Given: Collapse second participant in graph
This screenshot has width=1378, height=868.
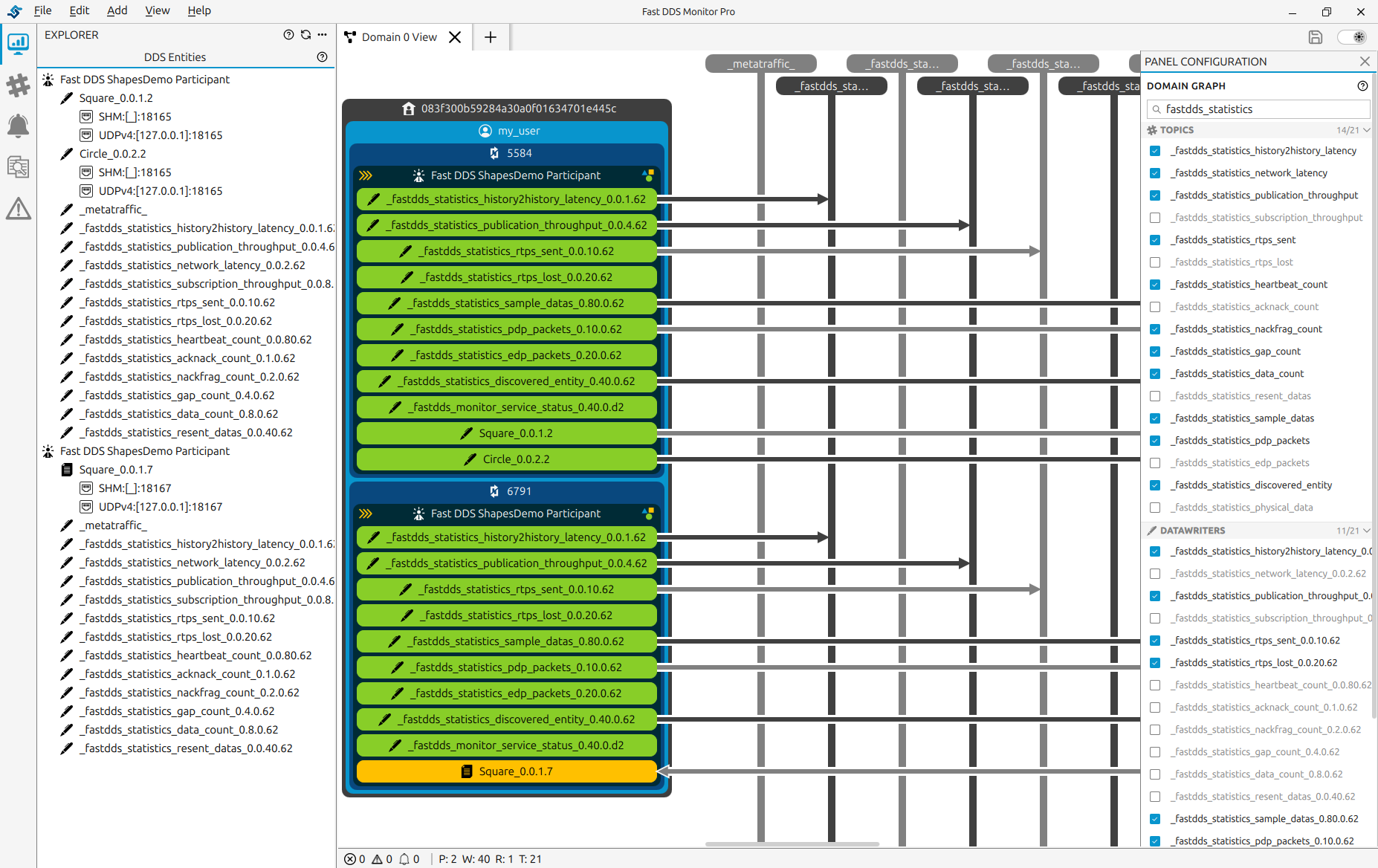Looking at the screenshot, I should coord(366,514).
